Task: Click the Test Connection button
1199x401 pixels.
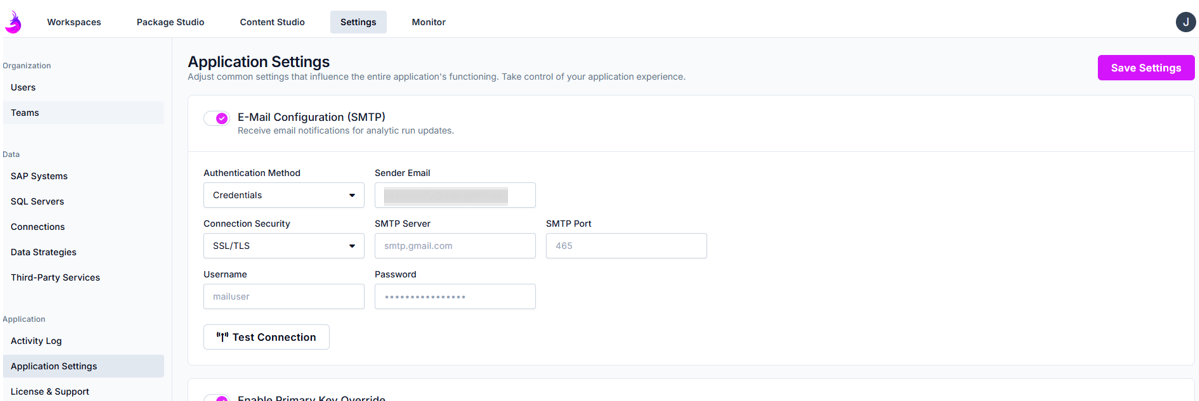Action: pos(266,337)
